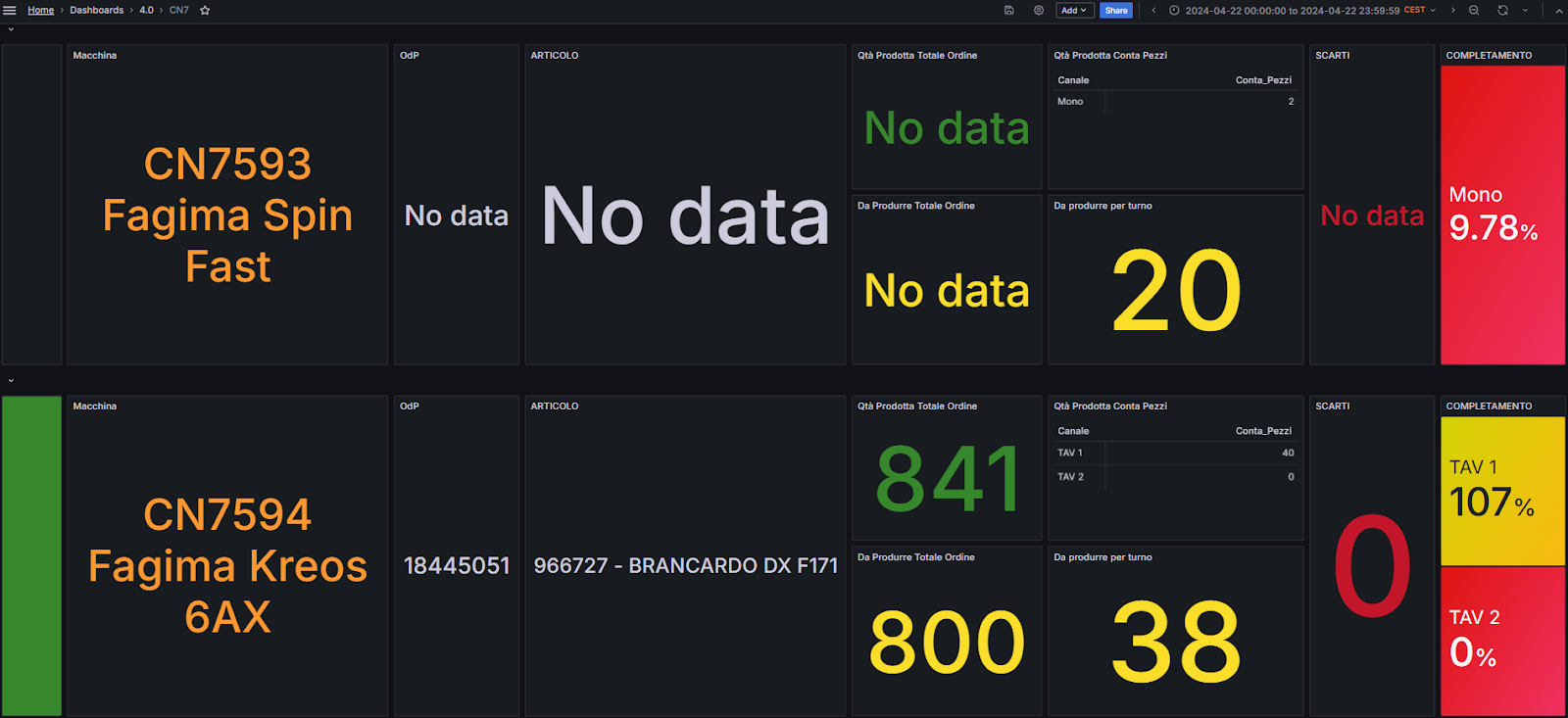Click the Share button
The image size is (1568, 718).
[1116, 10]
